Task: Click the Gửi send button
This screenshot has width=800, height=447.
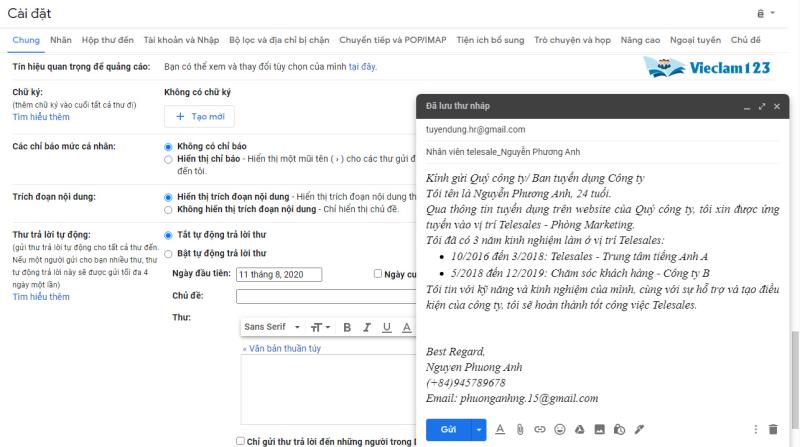Action: (448, 430)
